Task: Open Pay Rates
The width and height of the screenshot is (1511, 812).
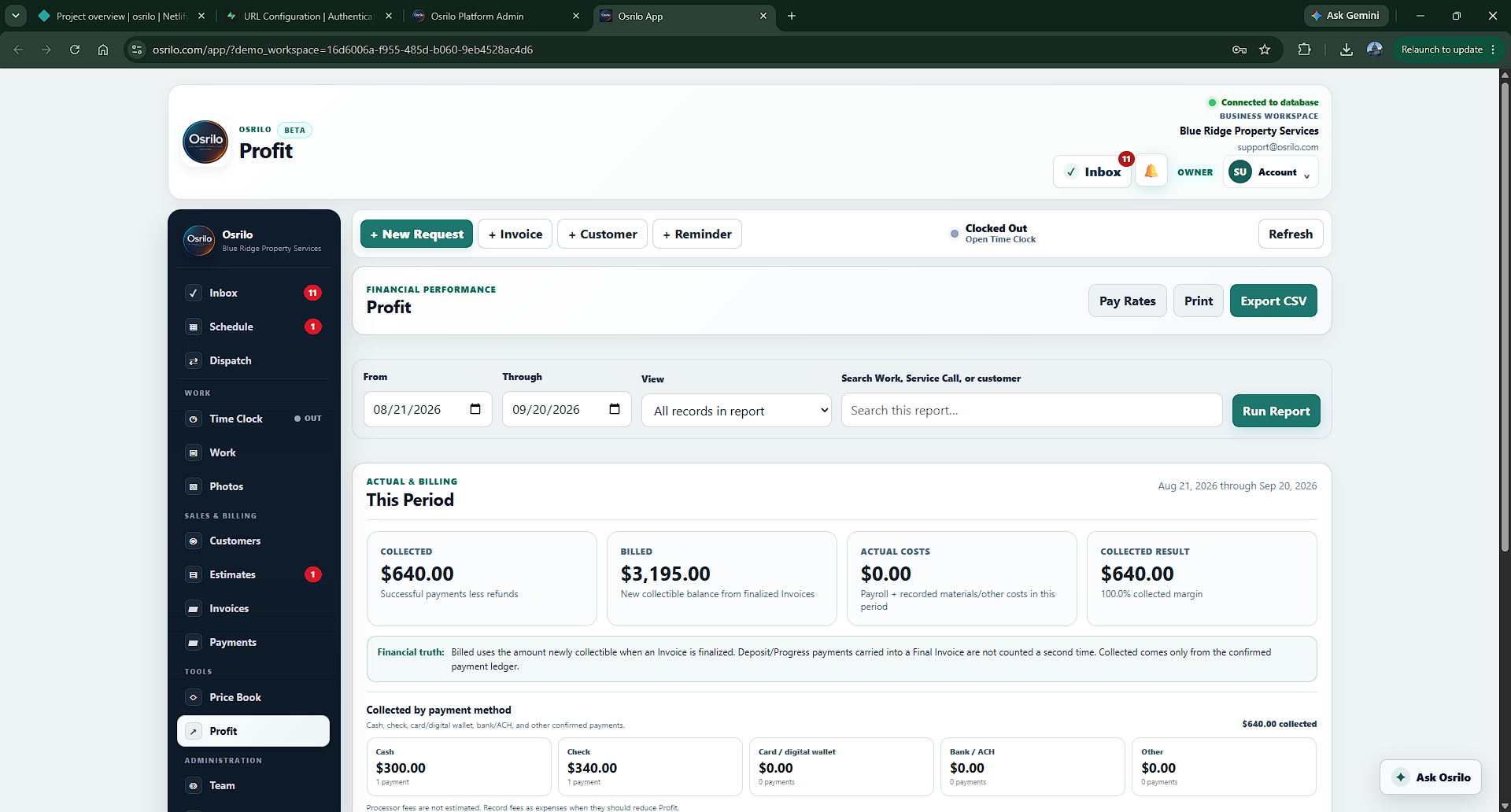Action: click(x=1127, y=301)
